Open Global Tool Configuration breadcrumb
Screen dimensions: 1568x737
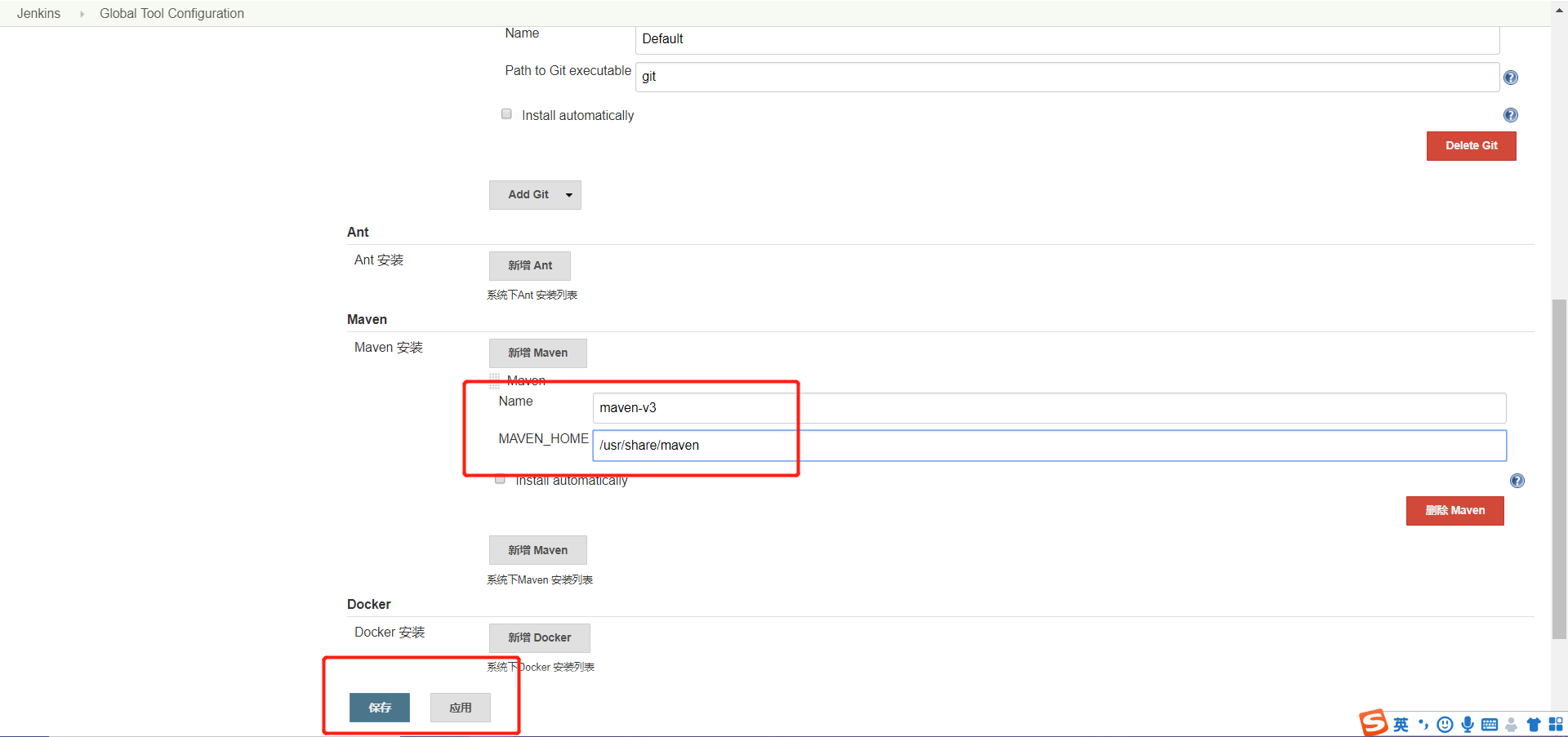pyautogui.click(x=171, y=13)
